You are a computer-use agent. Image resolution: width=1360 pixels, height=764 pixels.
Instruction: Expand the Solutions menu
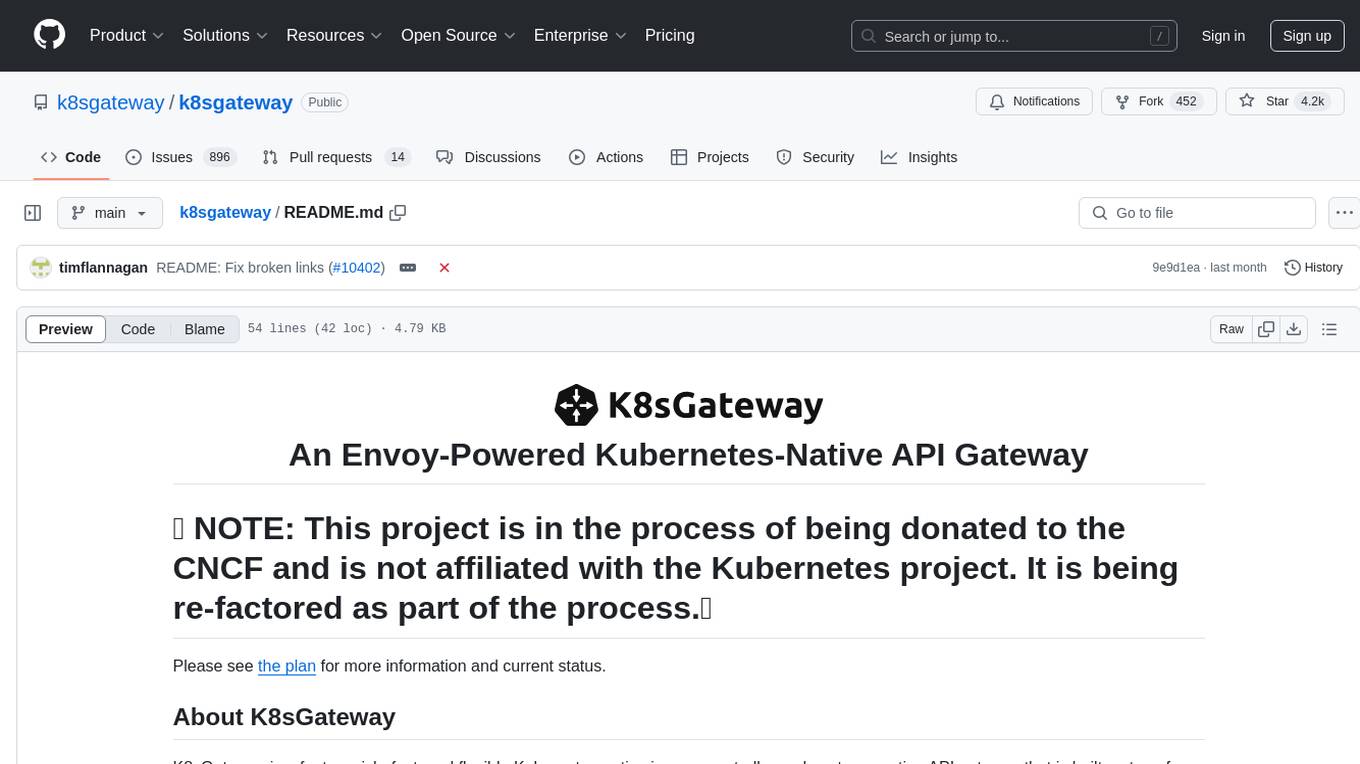(x=225, y=35)
